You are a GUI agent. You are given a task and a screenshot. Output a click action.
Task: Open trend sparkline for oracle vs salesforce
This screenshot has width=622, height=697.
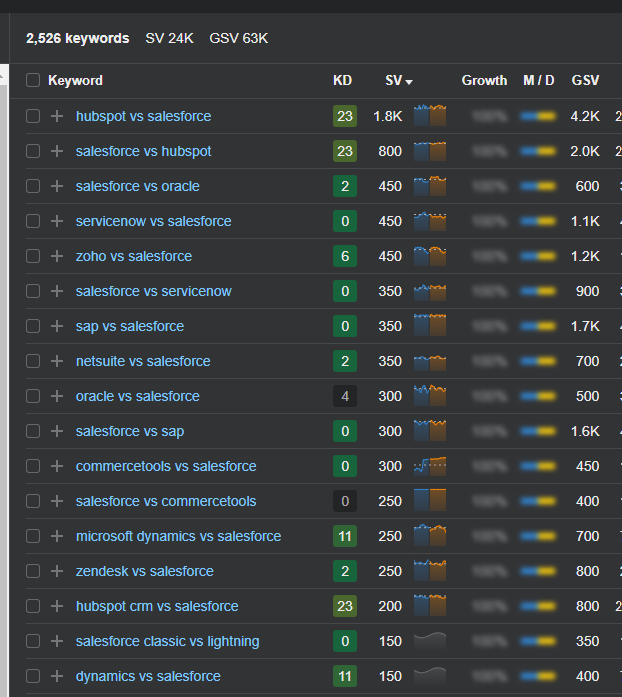[x=430, y=395]
